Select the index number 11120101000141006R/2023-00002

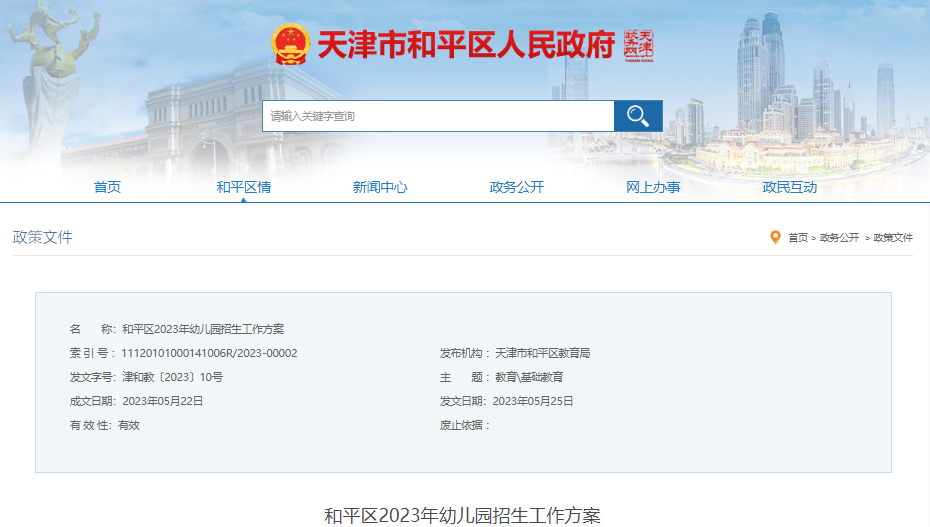[x=209, y=353]
